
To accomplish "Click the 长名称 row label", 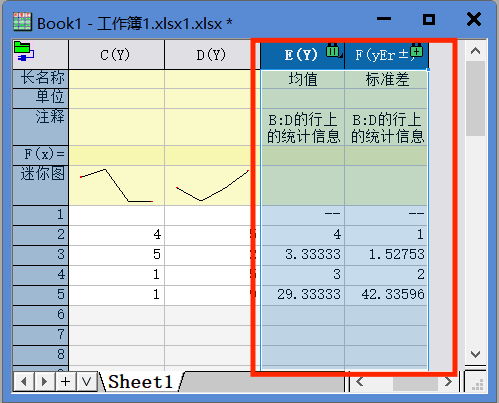I will pyautogui.click(x=41, y=78).
